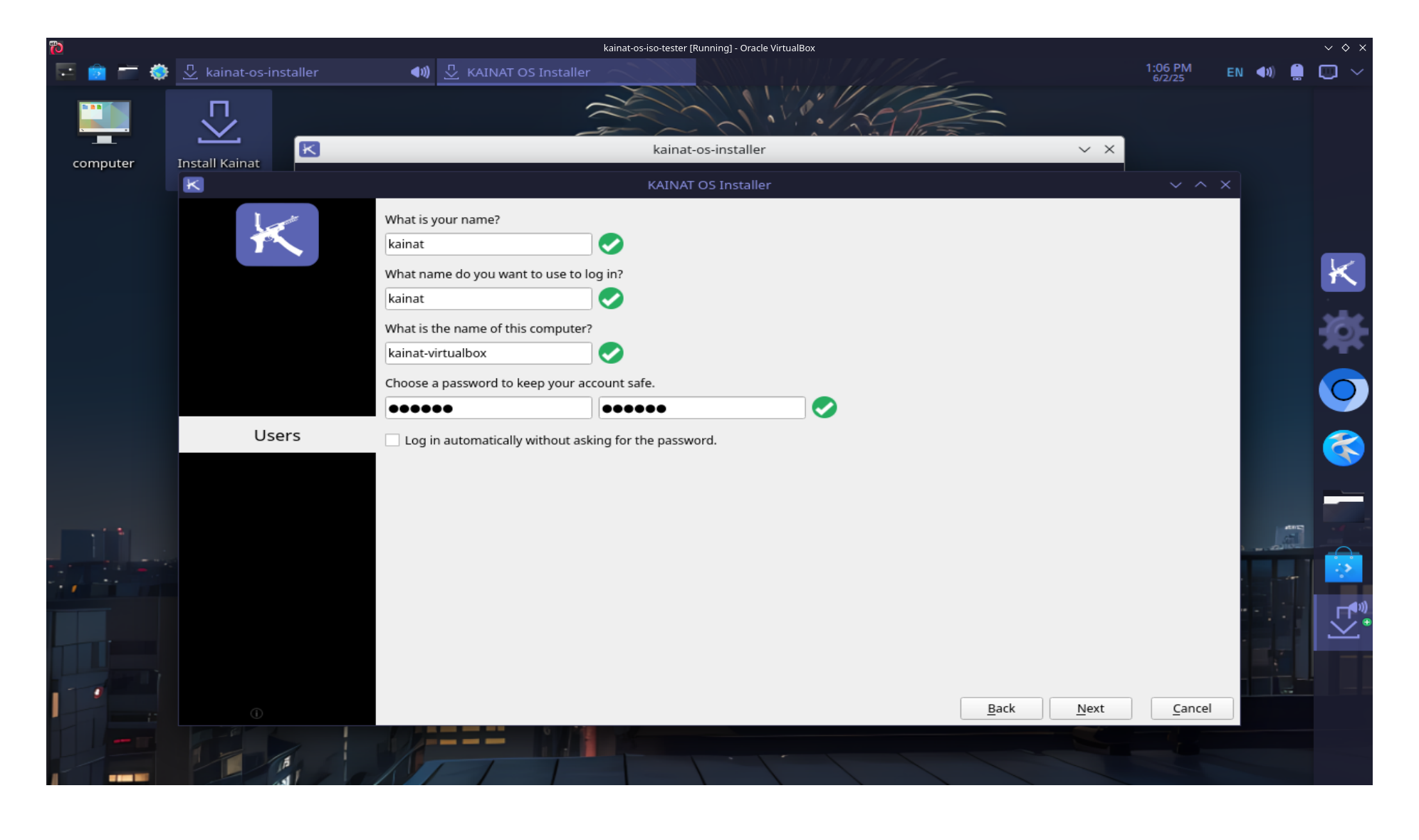
Task: Close the KAINAT OS Installer window
Action: tap(1225, 185)
